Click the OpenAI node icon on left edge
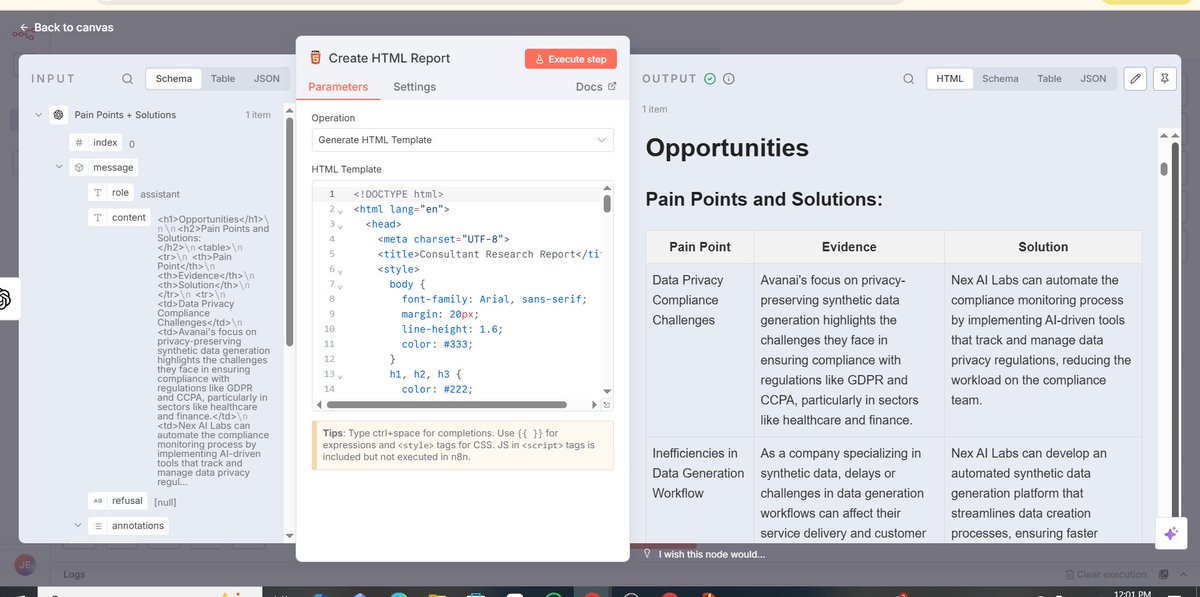1200x597 pixels. [x=5, y=298]
